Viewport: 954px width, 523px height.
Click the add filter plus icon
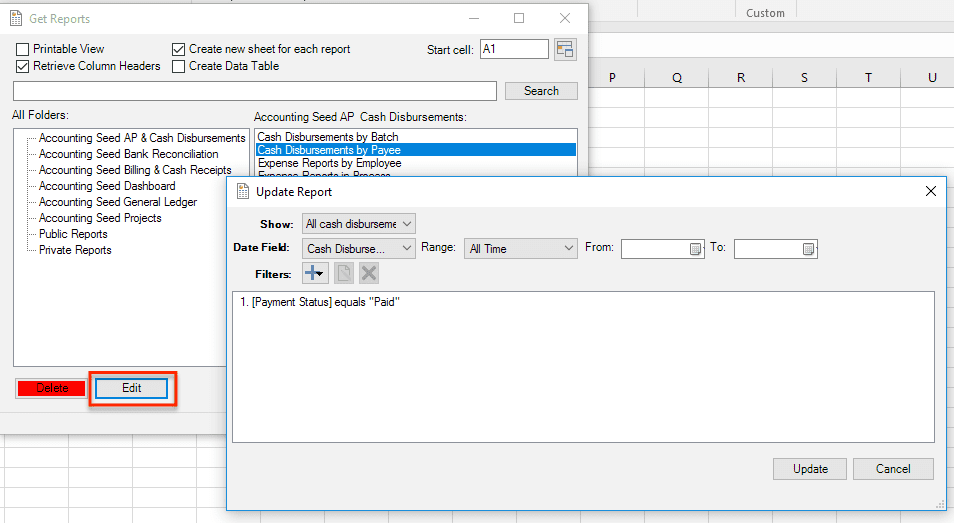click(315, 273)
